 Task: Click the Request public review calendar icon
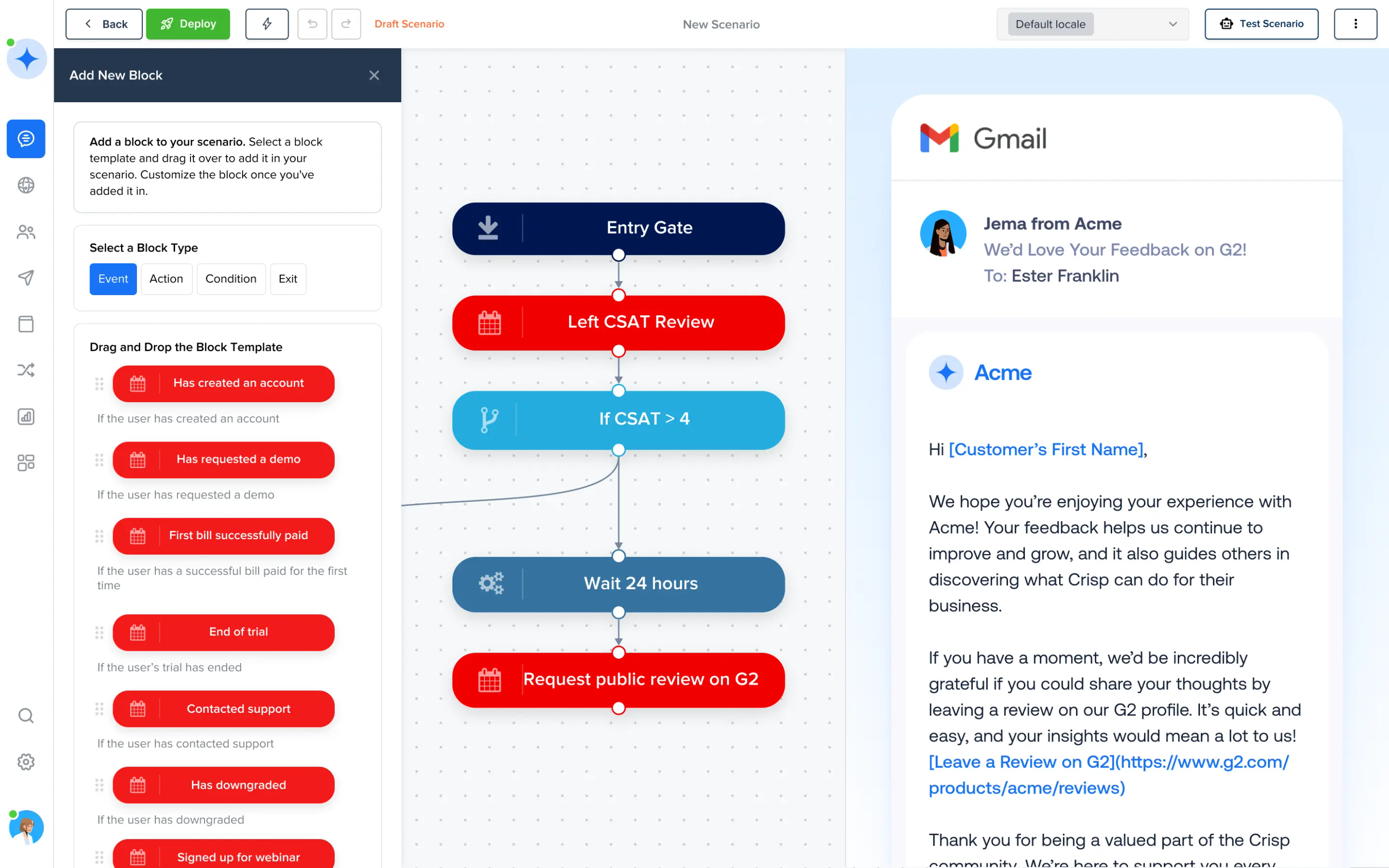coord(488,680)
